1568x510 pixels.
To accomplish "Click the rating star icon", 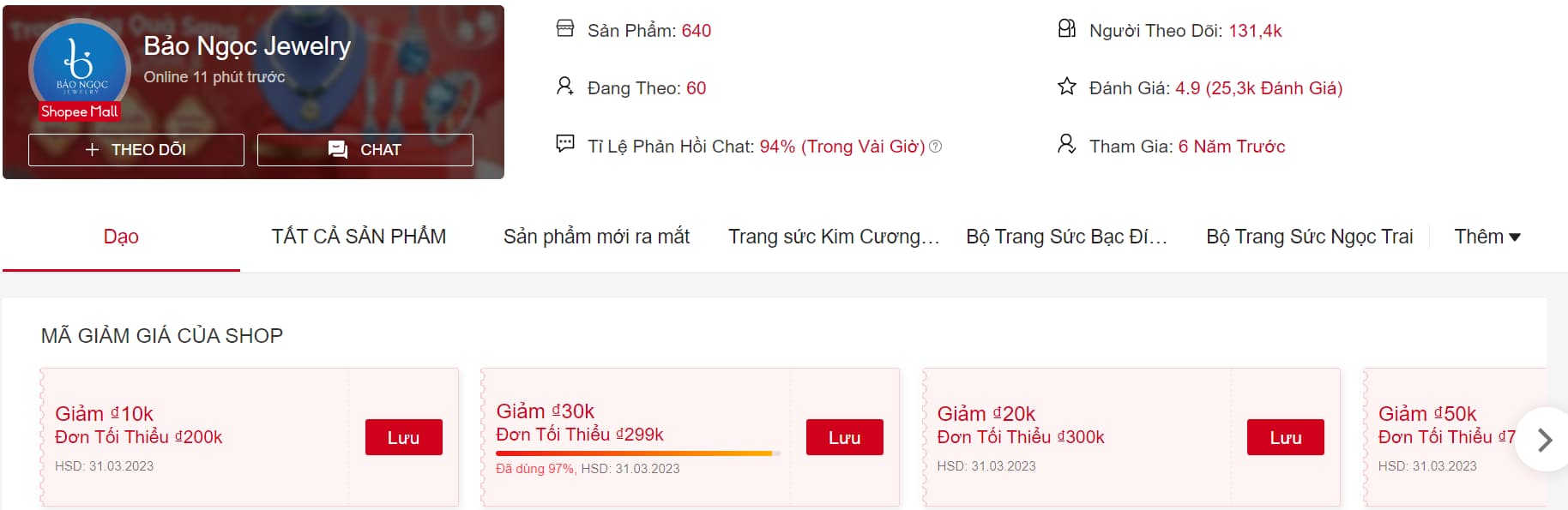I will point(1066,87).
